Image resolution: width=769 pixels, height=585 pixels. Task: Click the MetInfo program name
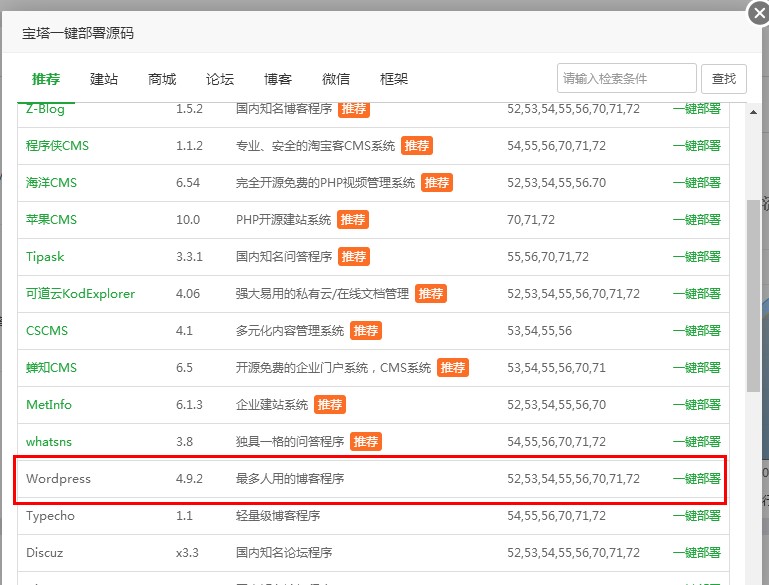click(x=49, y=405)
